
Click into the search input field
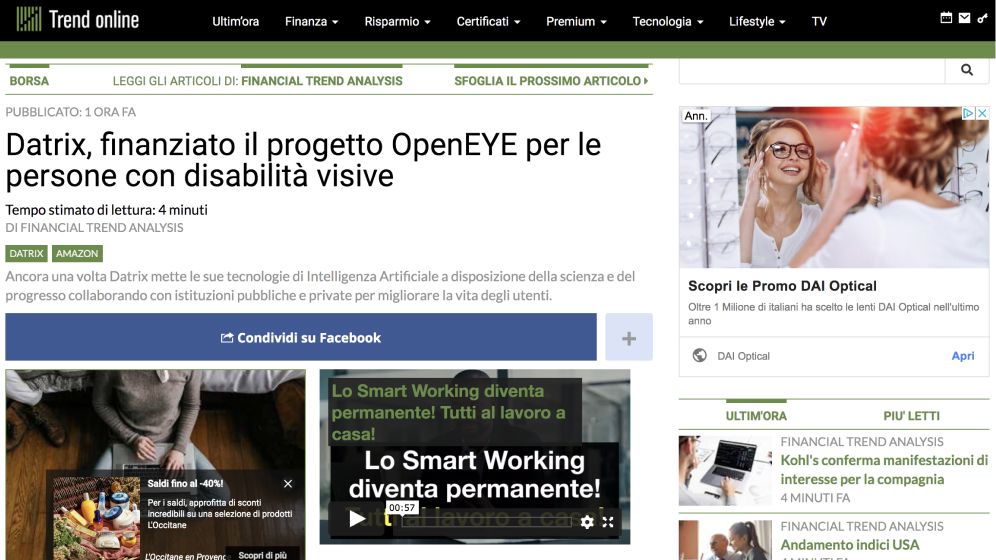coord(812,70)
